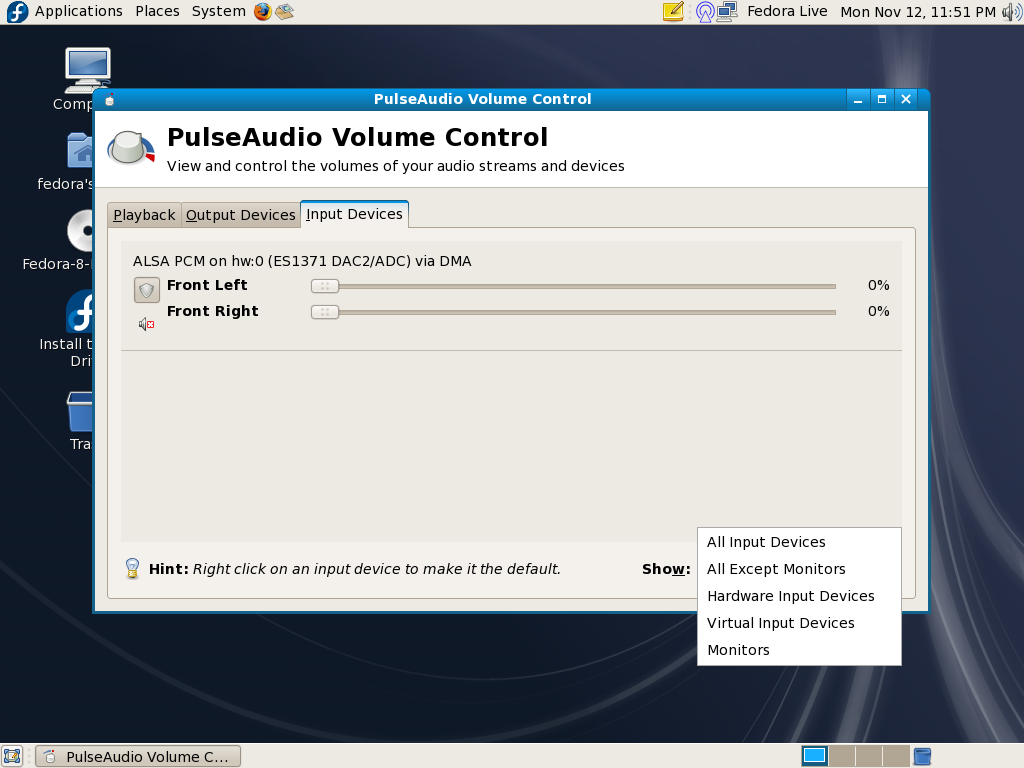Open the window menu icon in title bar
This screenshot has width=1024, height=768.
click(110, 99)
